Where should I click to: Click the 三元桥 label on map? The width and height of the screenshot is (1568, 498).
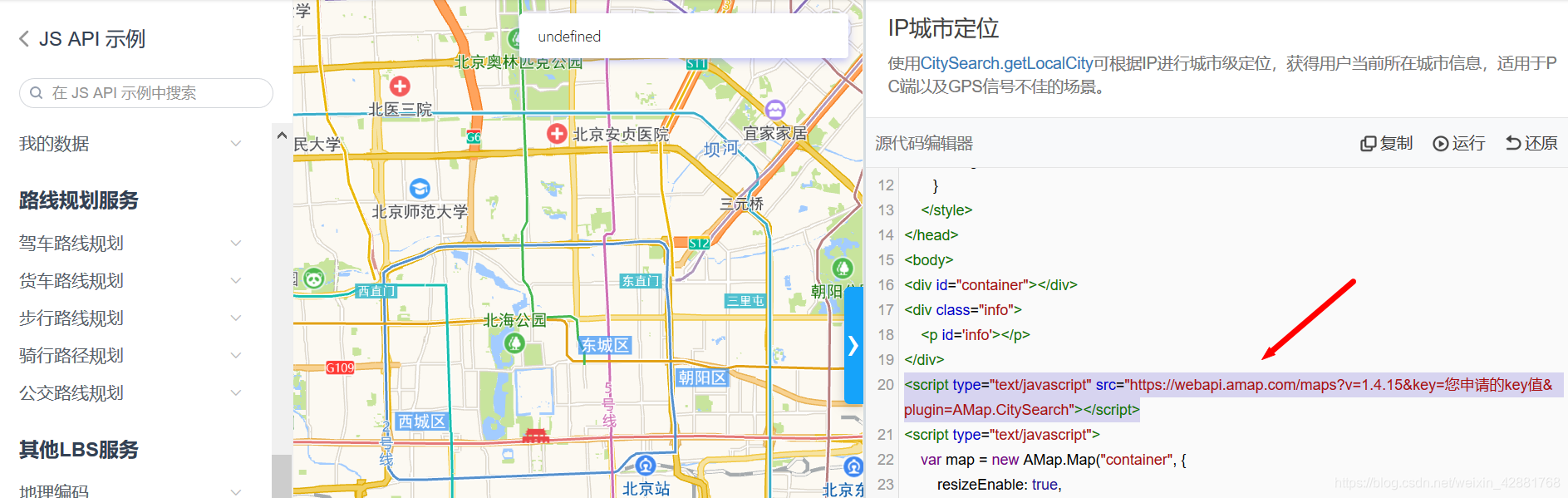point(741,204)
